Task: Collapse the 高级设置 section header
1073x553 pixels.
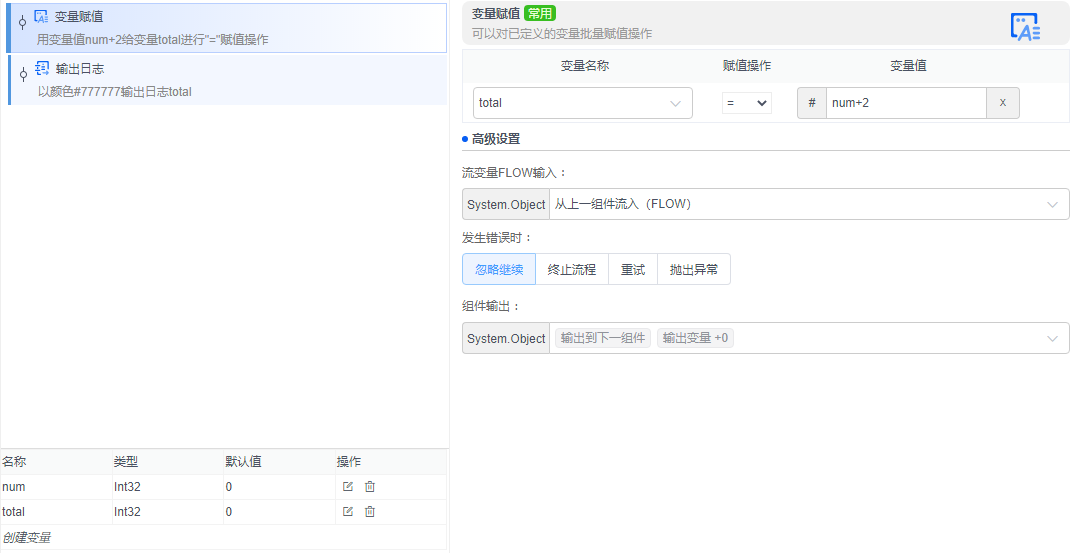Action: [495, 139]
